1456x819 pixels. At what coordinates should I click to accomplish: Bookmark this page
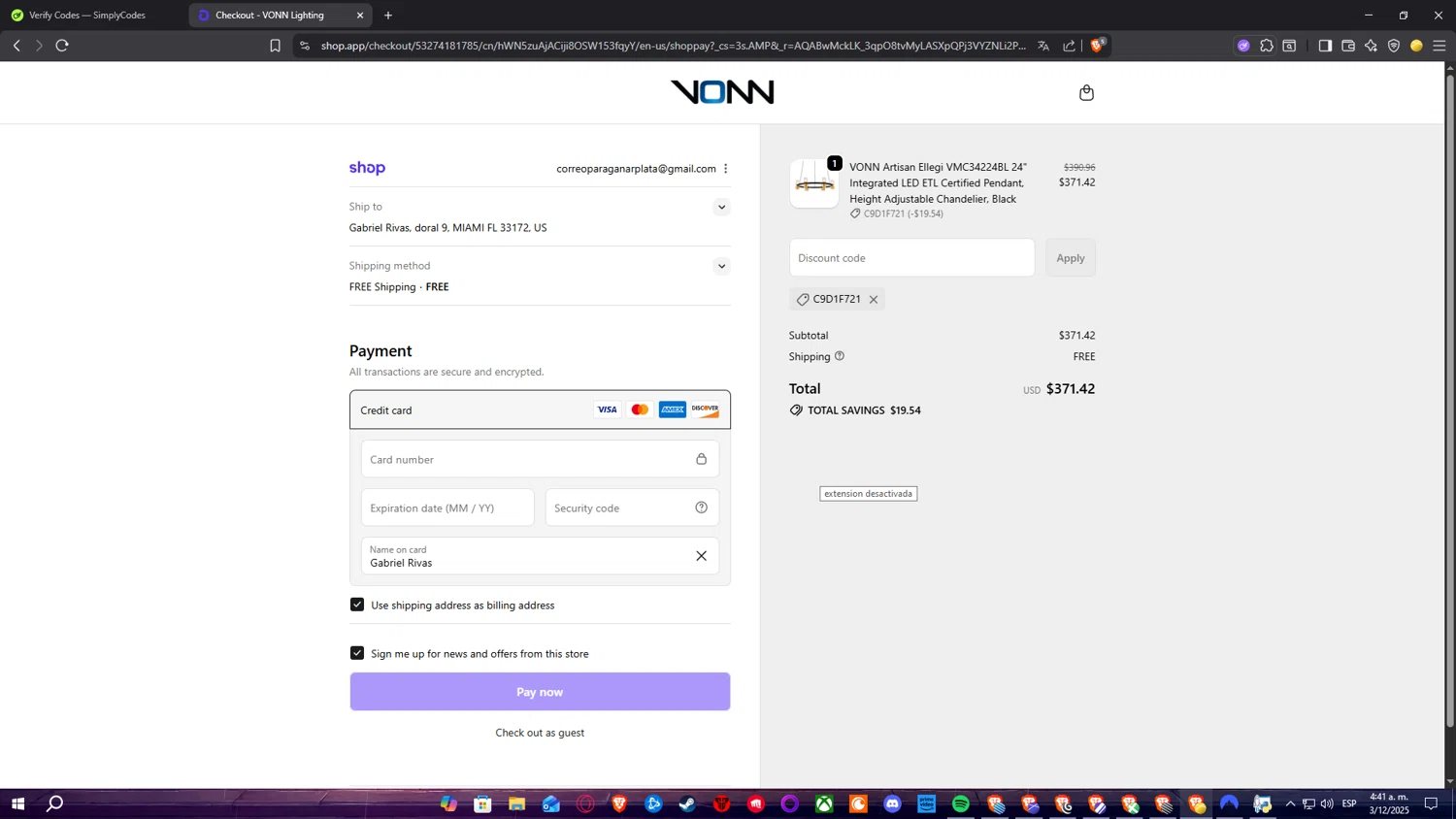tap(275, 46)
